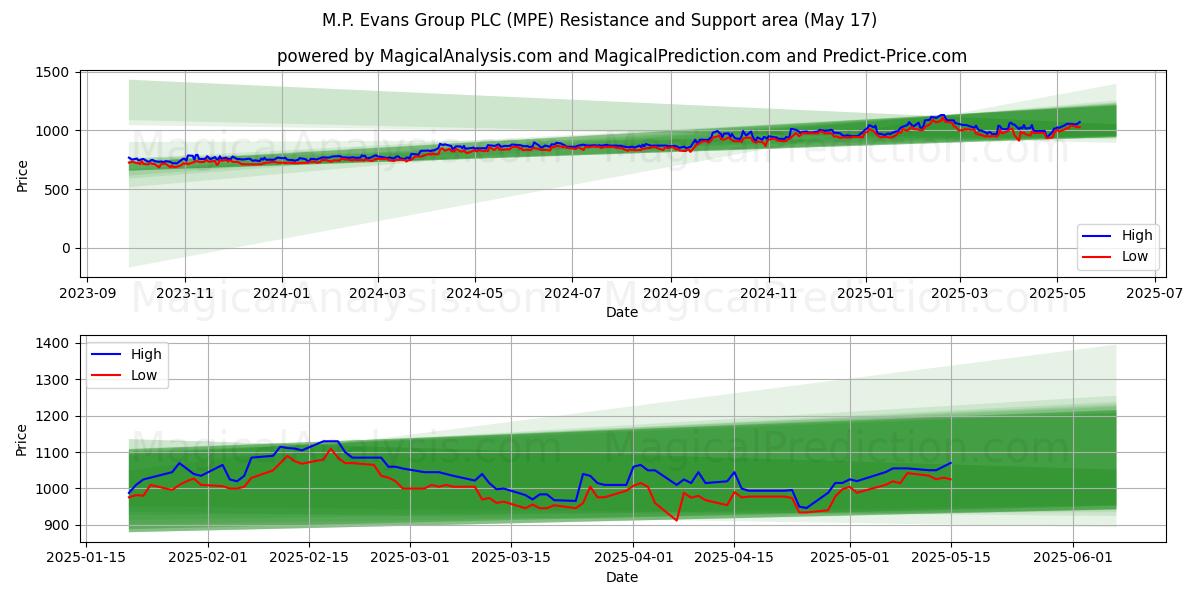The width and height of the screenshot is (1200, 600).
Task: Click the '2025-05-01' date tick
Action: pyautogui.click(x=850, y=558)
